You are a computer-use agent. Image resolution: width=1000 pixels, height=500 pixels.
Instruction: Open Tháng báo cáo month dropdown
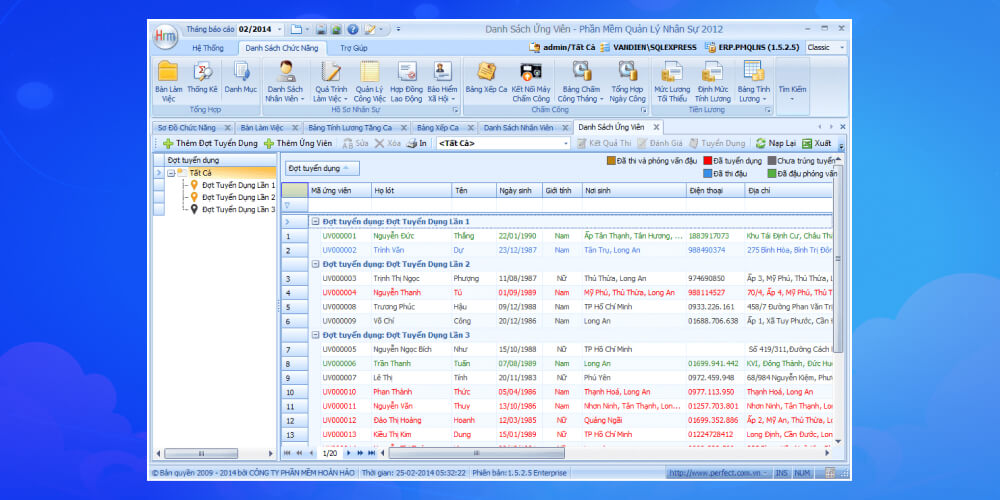point(280,29)
